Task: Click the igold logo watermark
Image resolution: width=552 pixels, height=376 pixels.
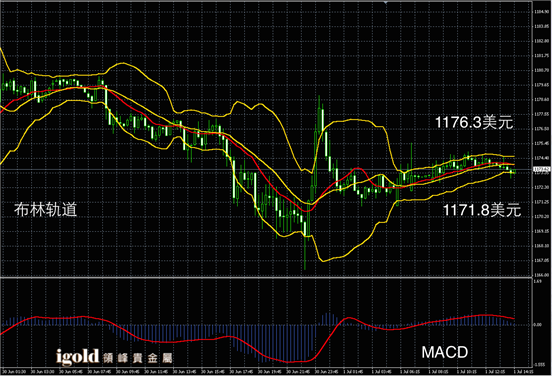Action: click(x=78, y=356)
